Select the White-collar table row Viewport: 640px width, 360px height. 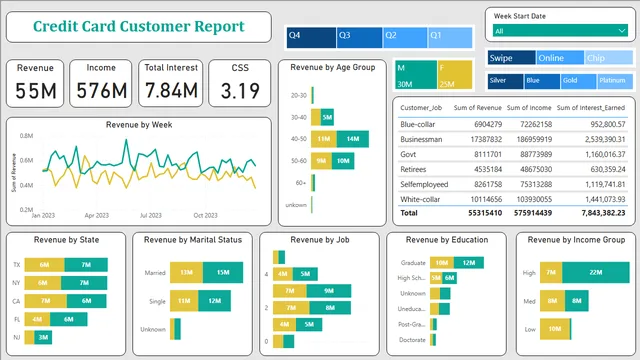513,199
